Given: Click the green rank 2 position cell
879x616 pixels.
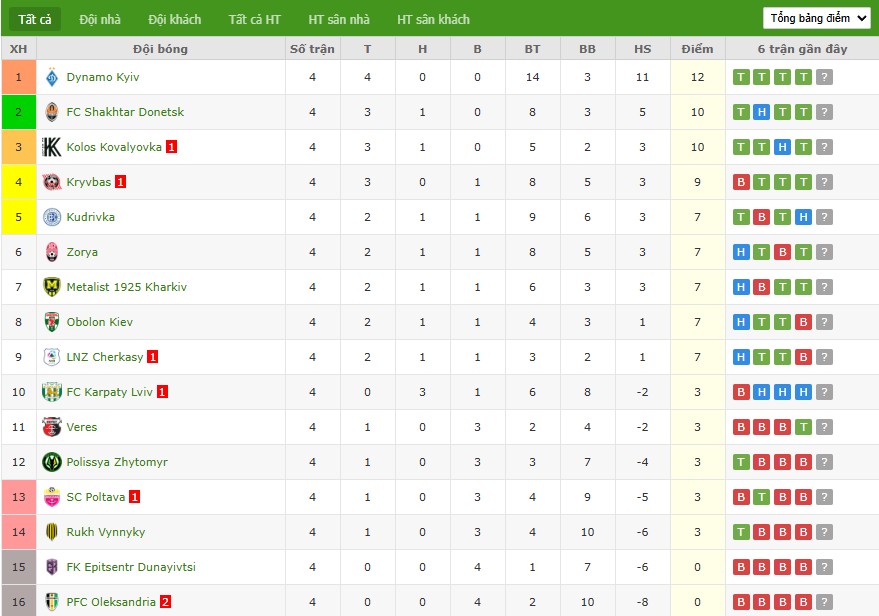Looking at the screenshot, I should click(x=18, y=112).
